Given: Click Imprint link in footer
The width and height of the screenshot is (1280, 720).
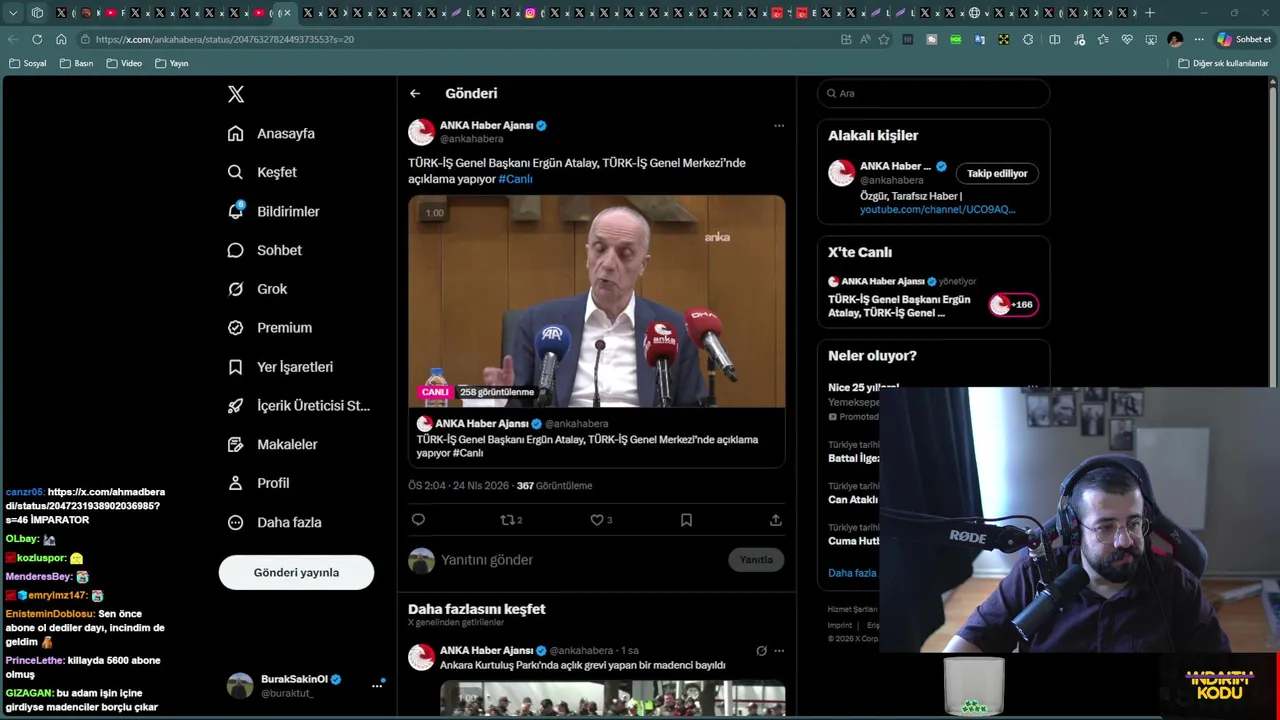Looking at the screenshot, I should click(x=840, y=625).
